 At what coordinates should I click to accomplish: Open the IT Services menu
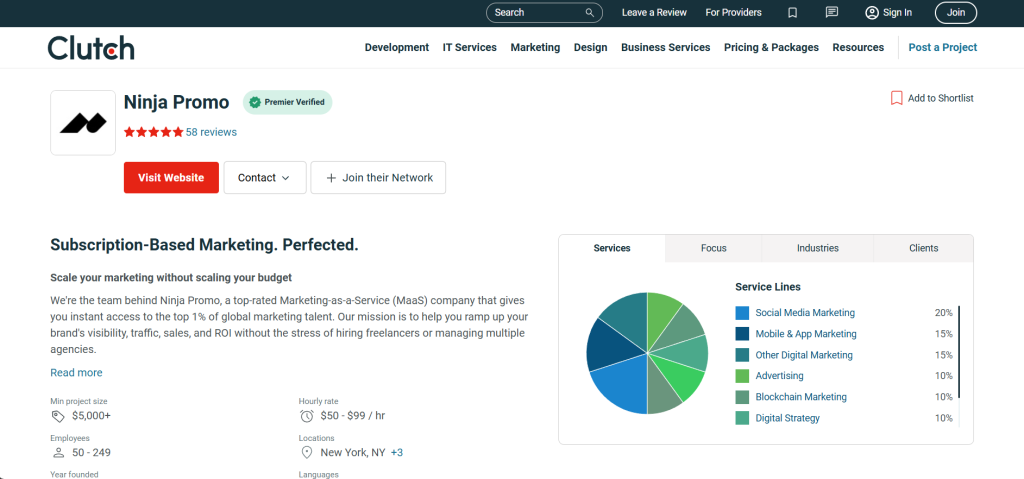(x=470, y=47)
